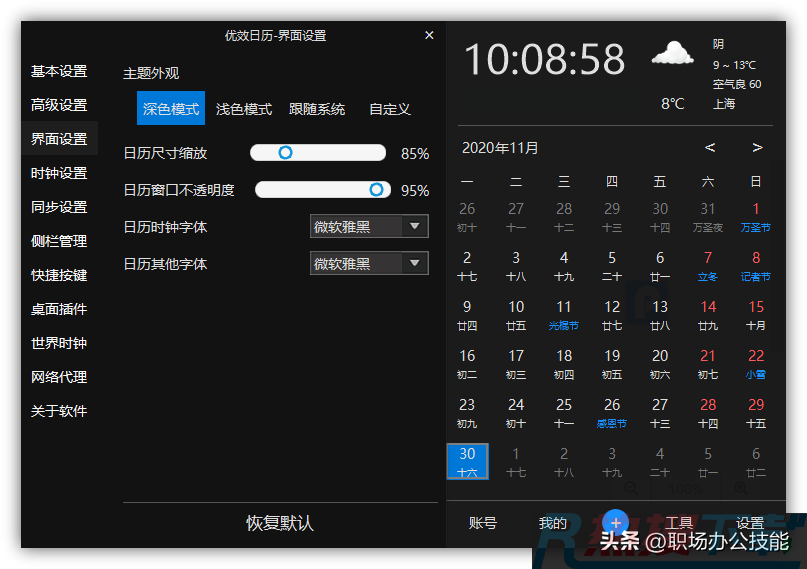Click the 10:08:58 clock display
807x569 pixels.
pos(545,59)
